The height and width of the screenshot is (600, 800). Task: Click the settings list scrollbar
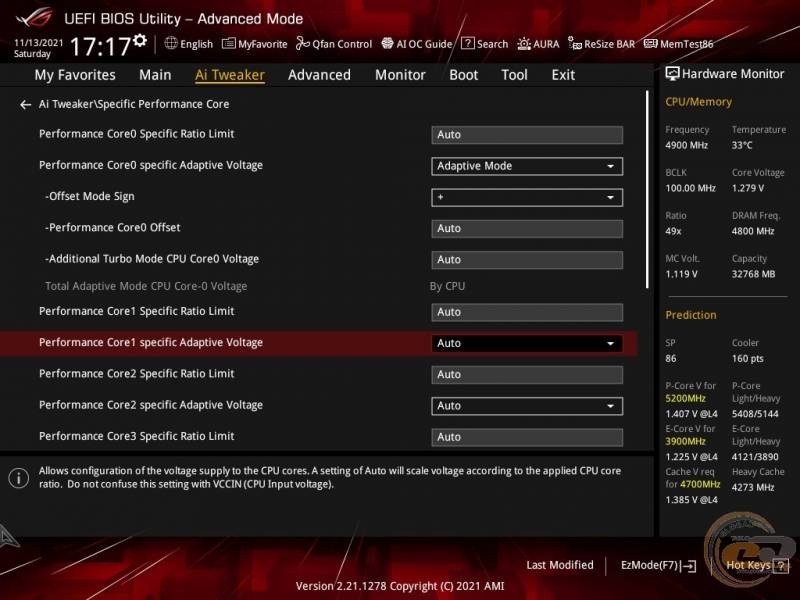(x=647, y=189)
